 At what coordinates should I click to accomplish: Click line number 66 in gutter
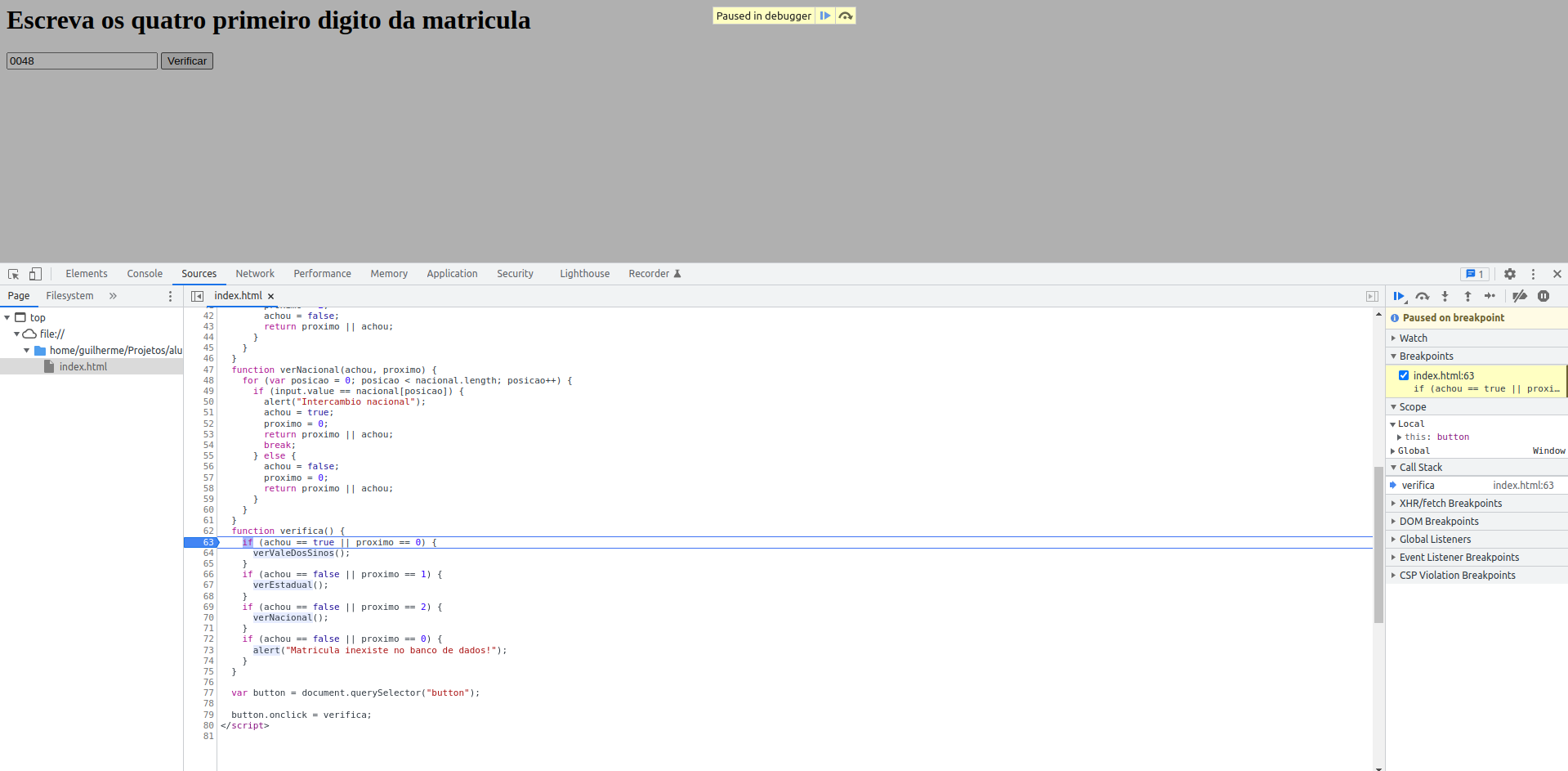click(x=208, y=575)
